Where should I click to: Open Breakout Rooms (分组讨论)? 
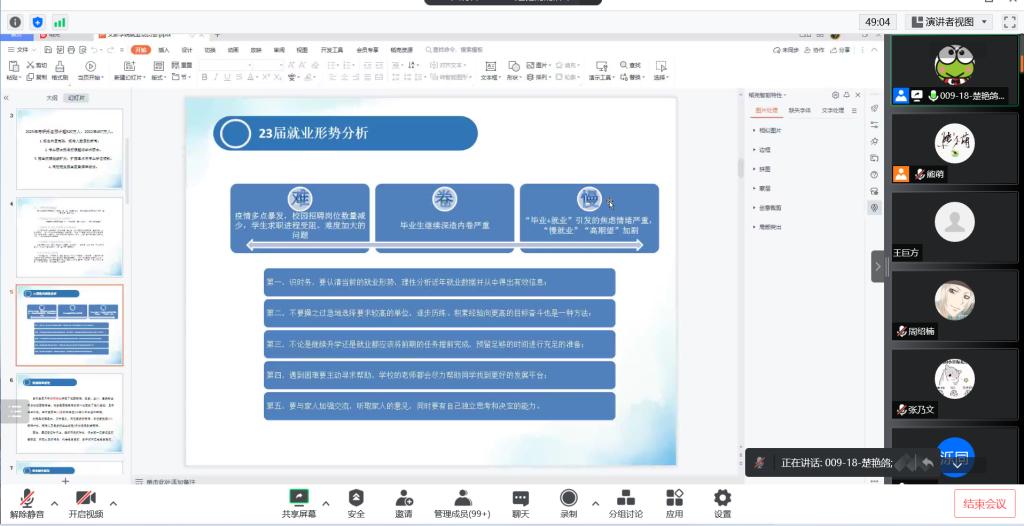pyautogui.click(x=626, y=498)
